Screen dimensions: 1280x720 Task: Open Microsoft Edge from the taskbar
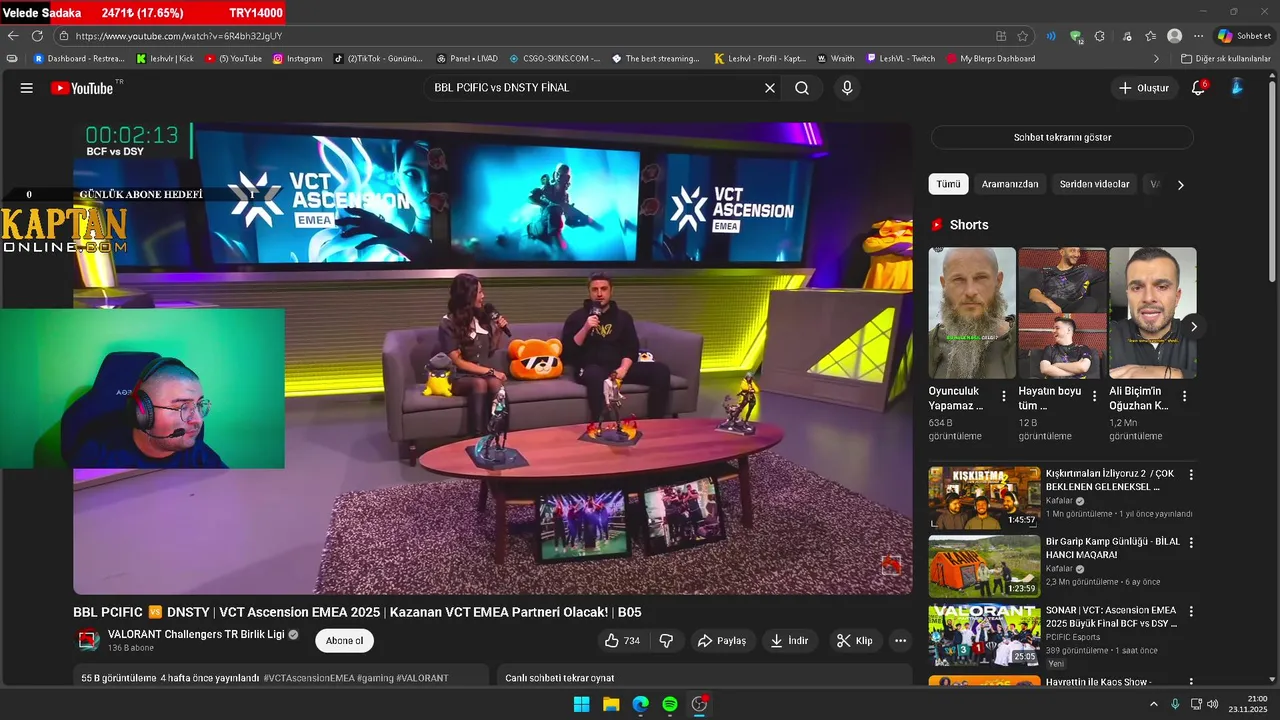(640, 704)
